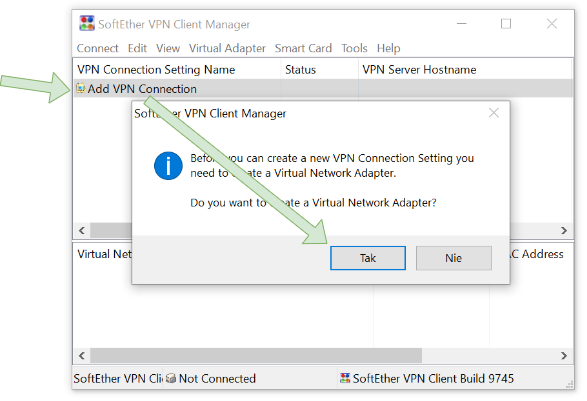587x401 pixels.
Task: Click the Not Connected status icon
Action: click(171, 378)
